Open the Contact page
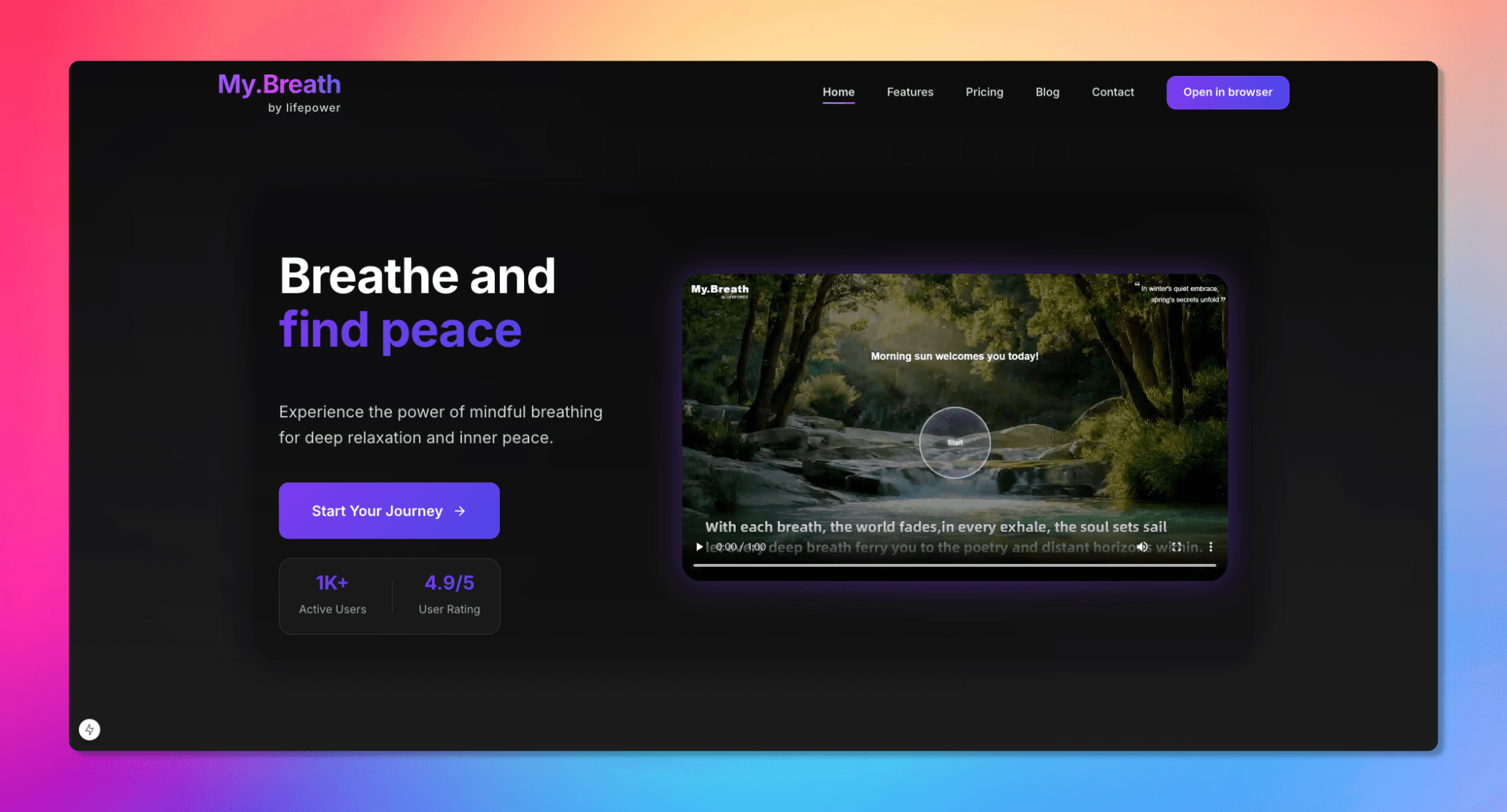This screenshot has height=812, width=1507. (x=1113, y=92)
